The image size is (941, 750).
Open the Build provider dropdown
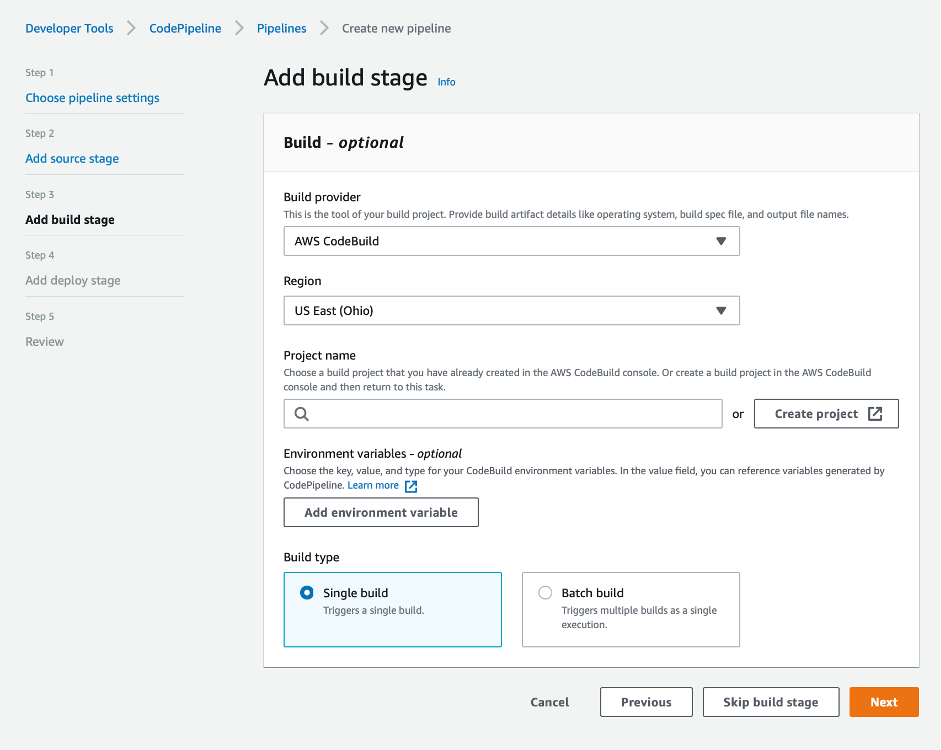(x=511, y=240)
